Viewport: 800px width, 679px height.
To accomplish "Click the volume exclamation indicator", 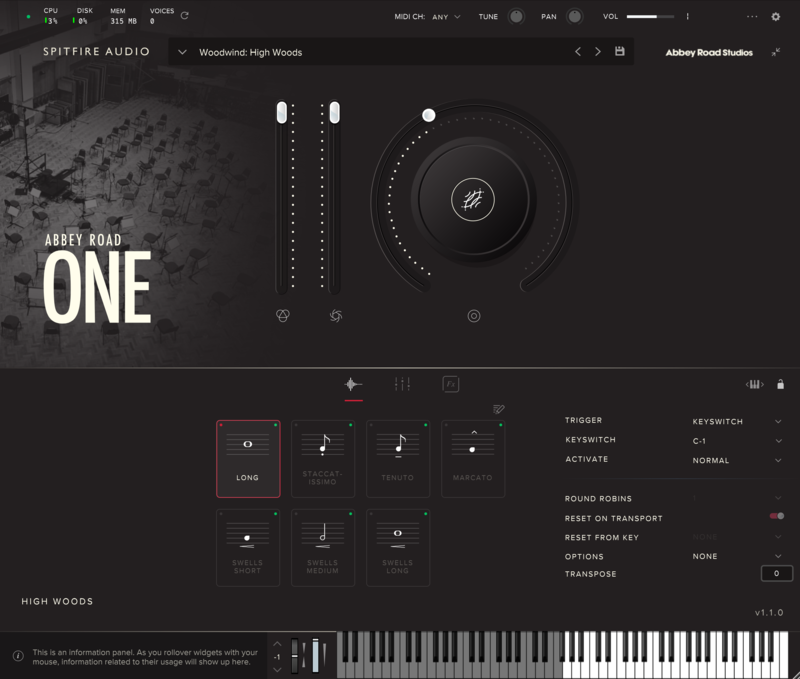I will pos(688,17).
